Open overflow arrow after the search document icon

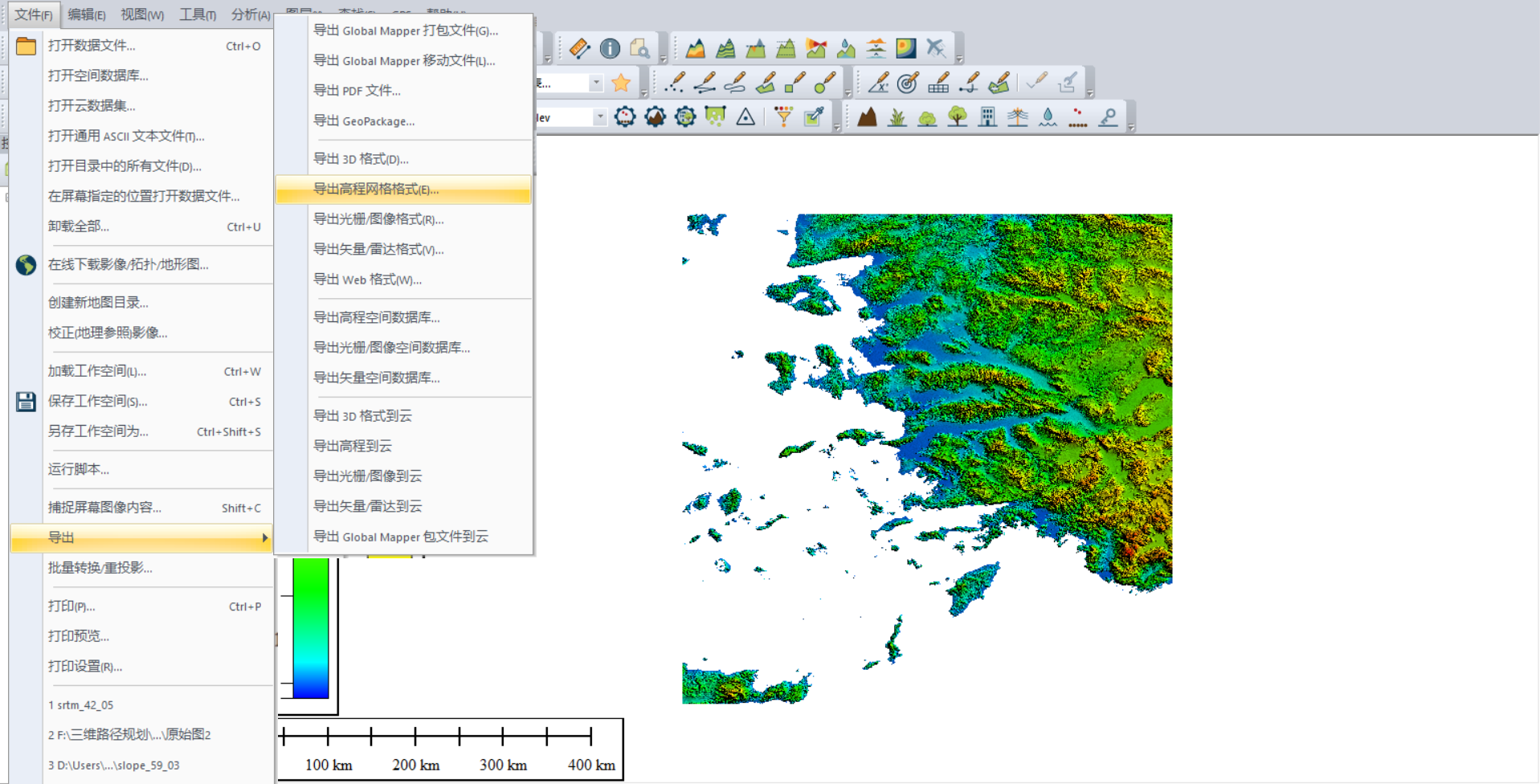click(x=663, y=59)
